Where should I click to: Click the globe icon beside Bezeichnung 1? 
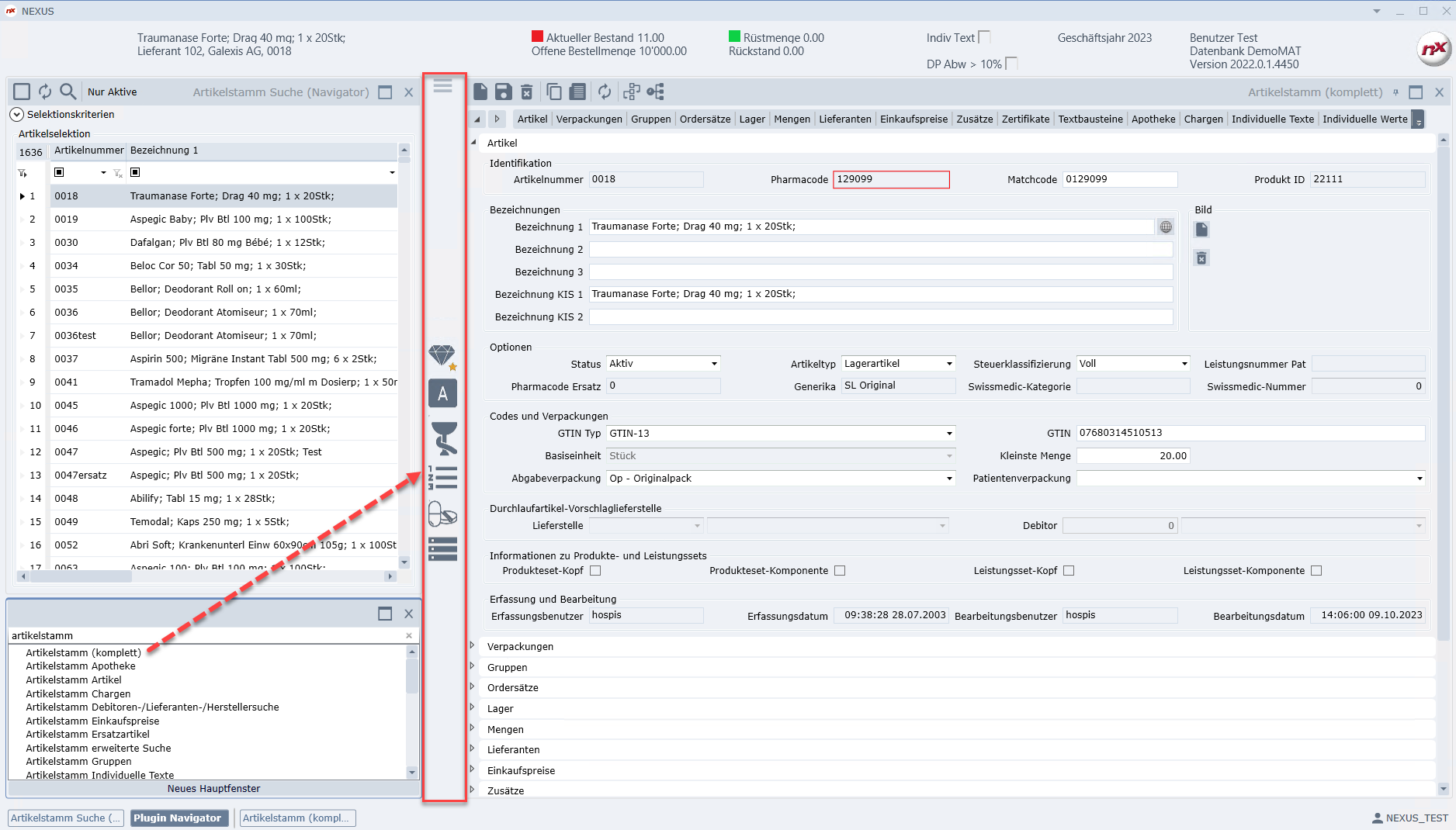click(1165, 227)
